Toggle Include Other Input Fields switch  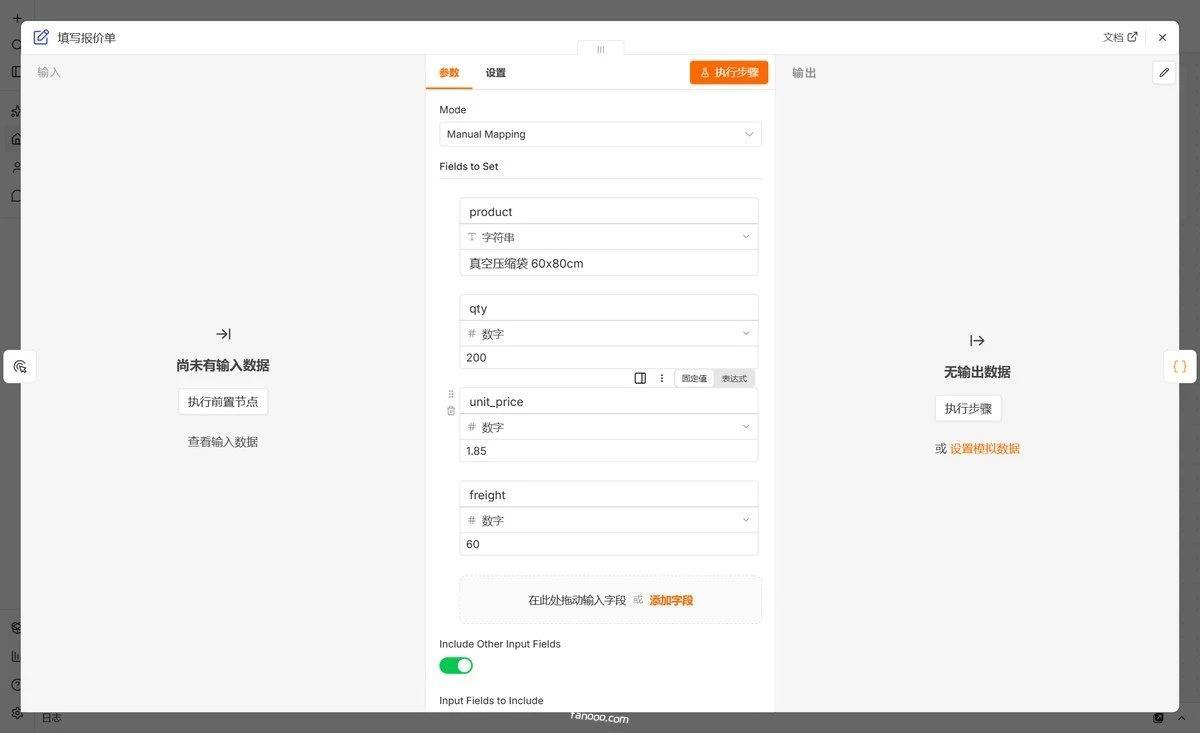tap(456, 665)
